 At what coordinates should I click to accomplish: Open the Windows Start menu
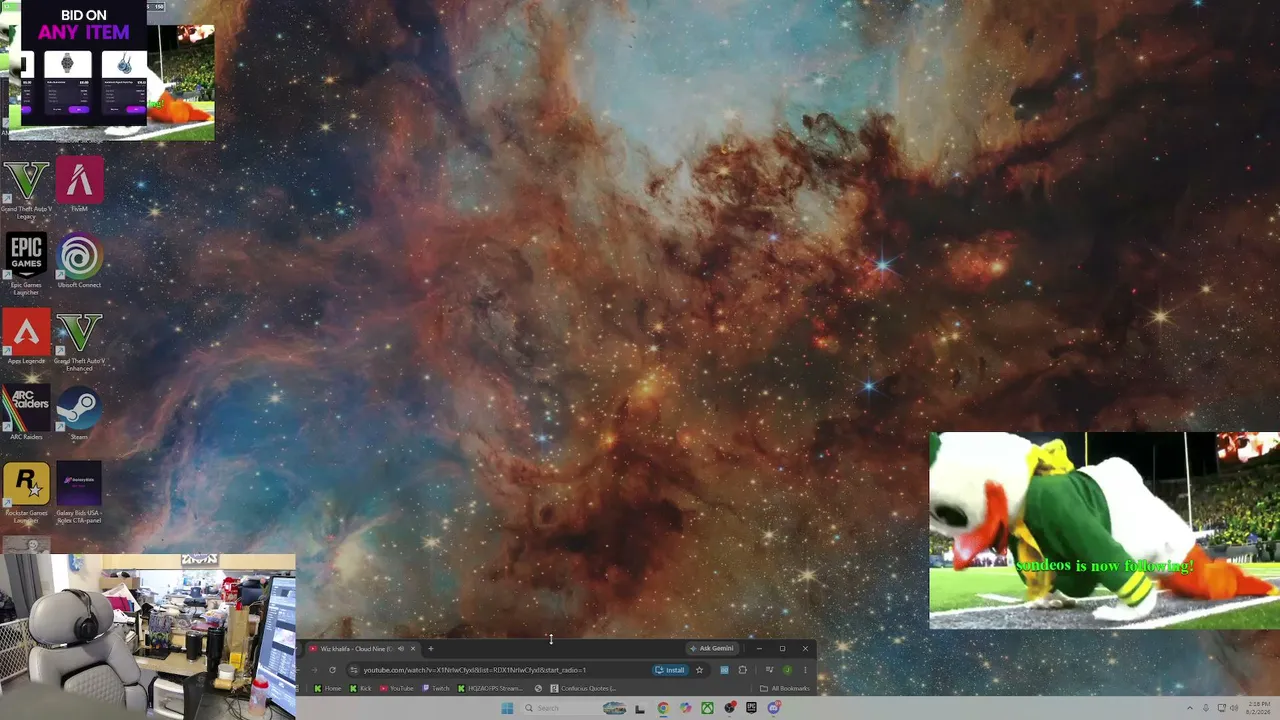tap(507, 708)
